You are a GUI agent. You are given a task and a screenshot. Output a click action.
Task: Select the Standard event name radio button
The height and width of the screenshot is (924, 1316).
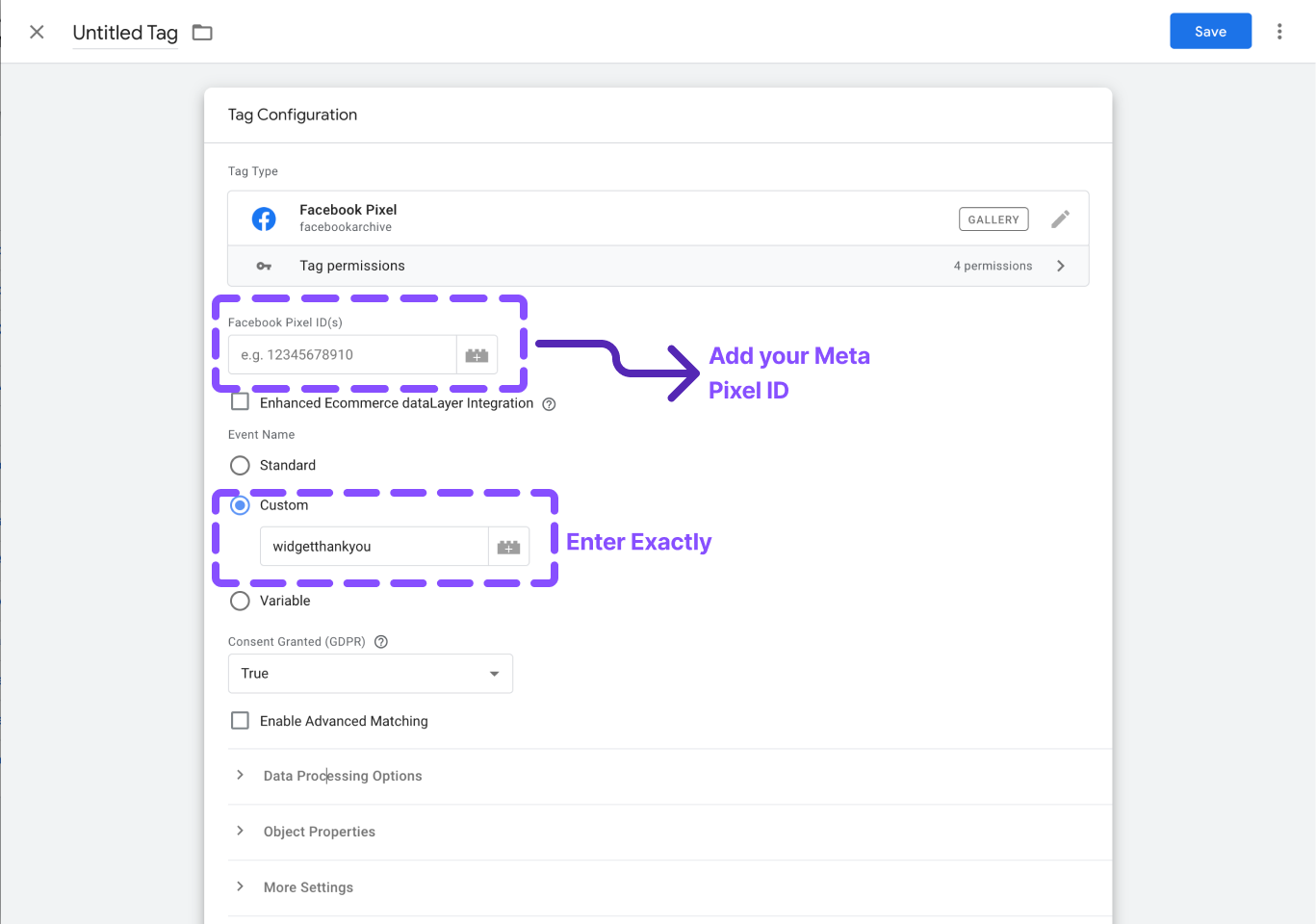[x=241, y=466]
